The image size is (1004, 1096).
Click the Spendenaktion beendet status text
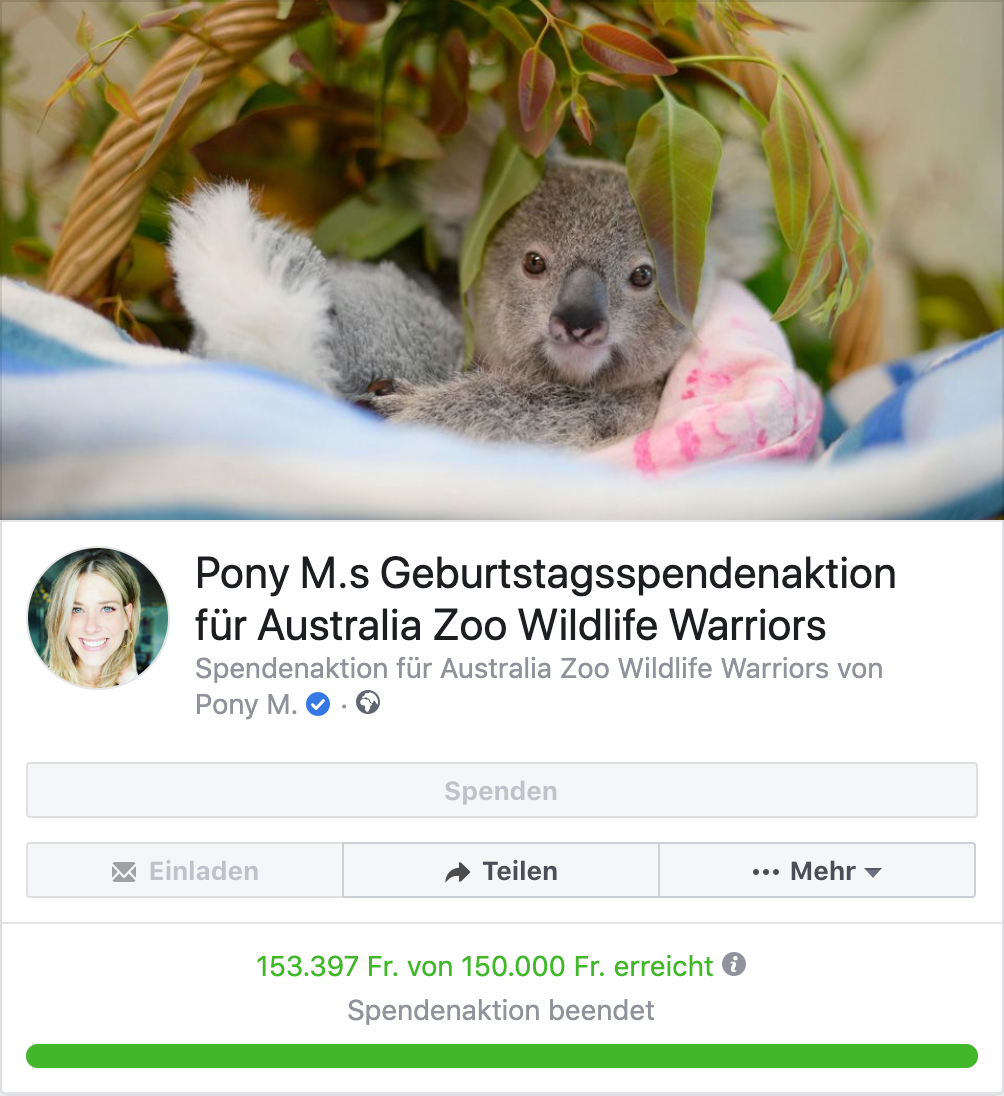[x=501, y=1010]
